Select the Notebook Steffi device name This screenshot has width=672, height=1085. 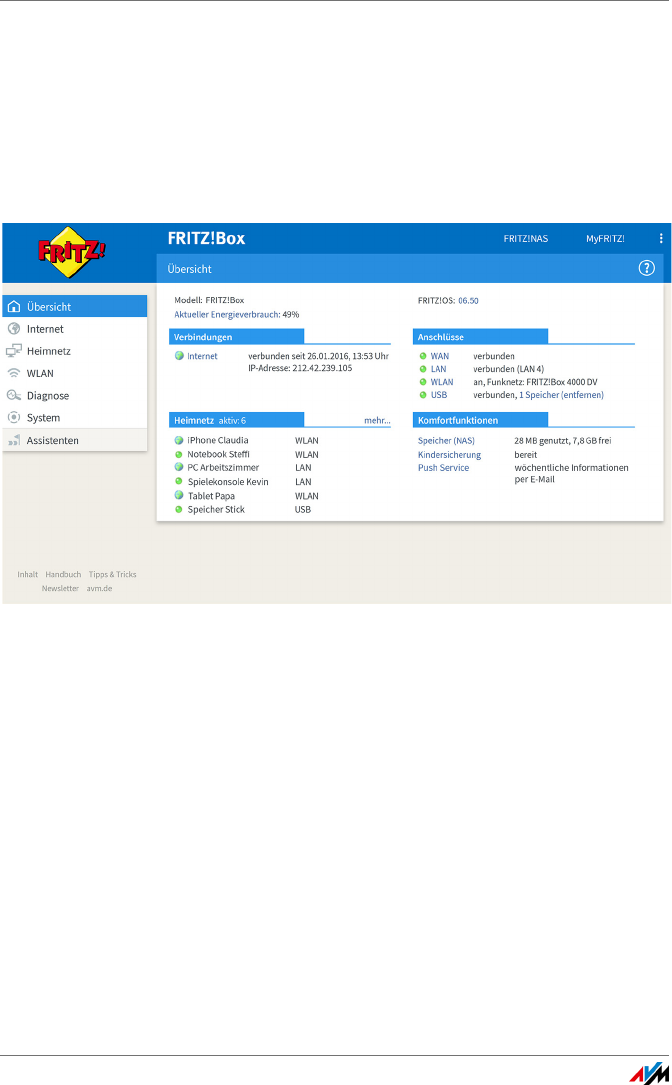(x=218, y=455)
